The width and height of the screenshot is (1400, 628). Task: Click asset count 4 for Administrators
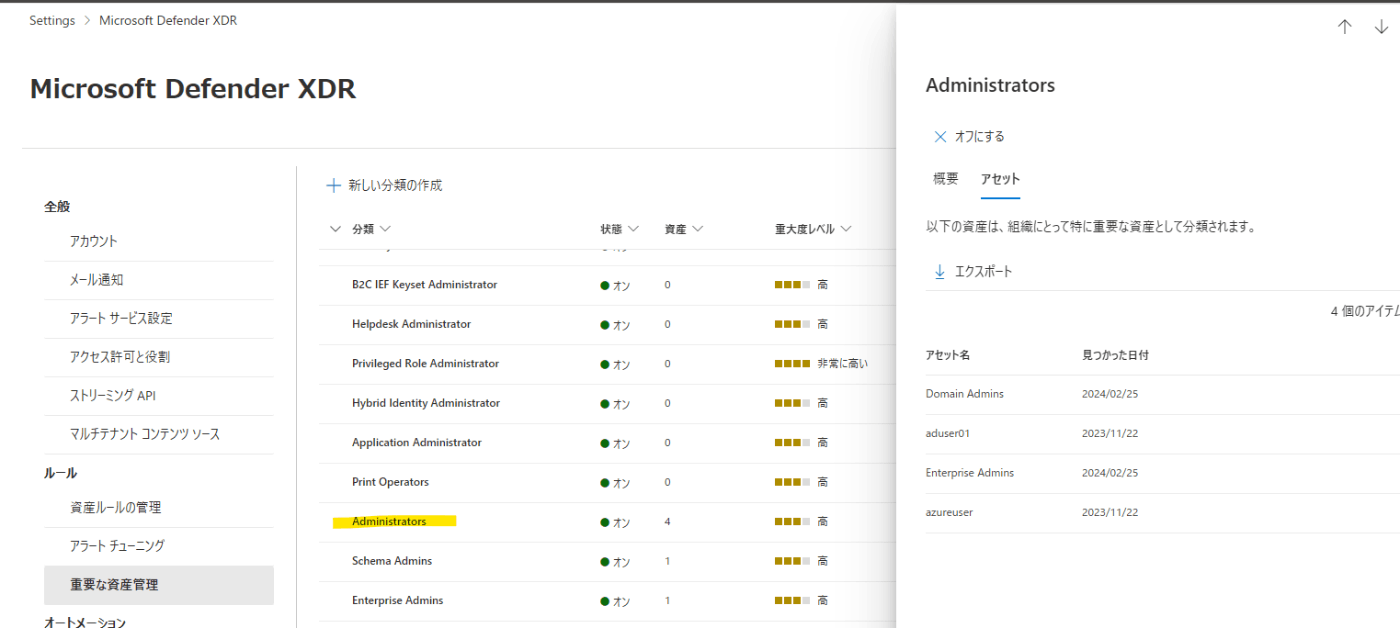[x=668, y=522]
